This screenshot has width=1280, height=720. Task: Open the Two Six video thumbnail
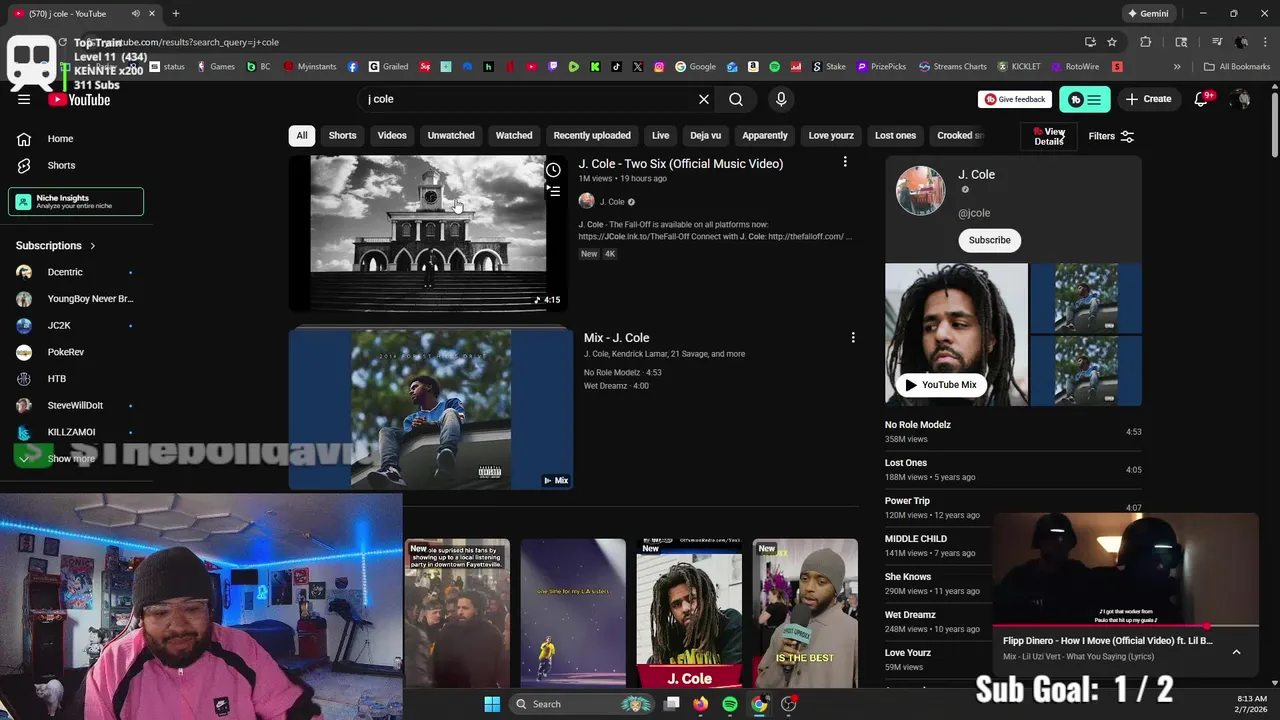click(428, 233)
